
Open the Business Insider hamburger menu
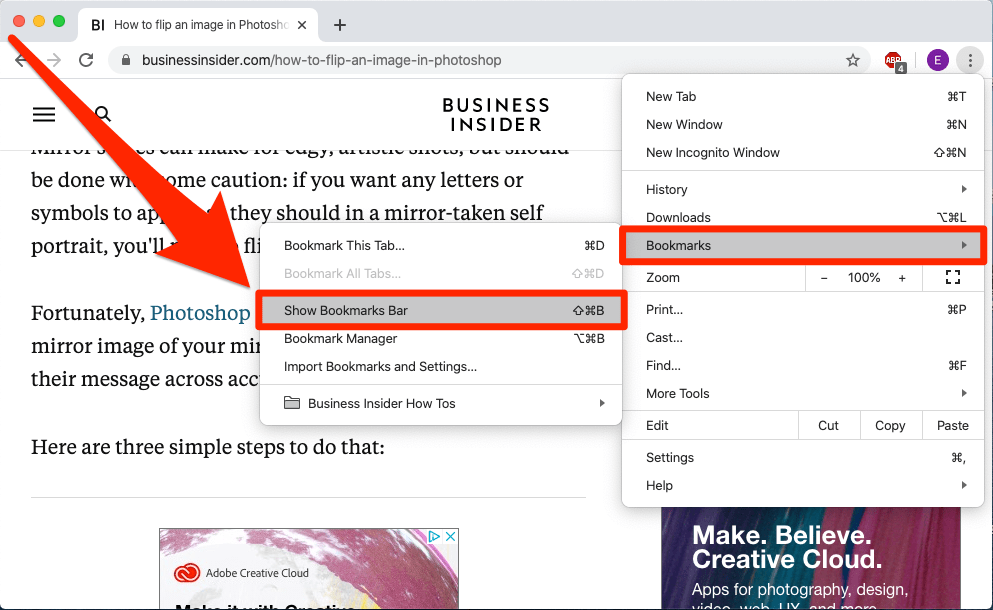(x=44, y=114)
